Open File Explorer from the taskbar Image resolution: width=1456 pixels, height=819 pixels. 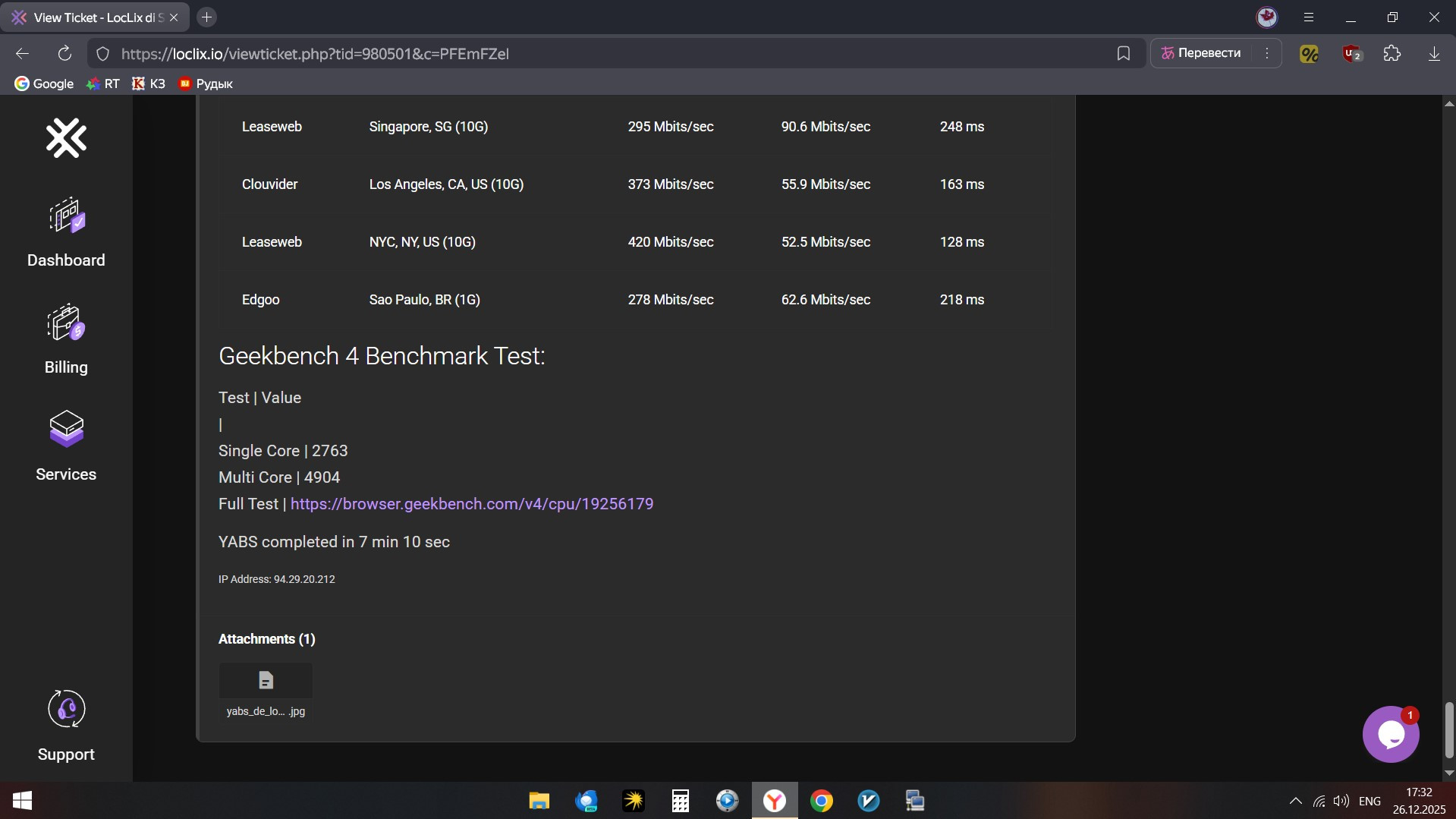[539, 801]
